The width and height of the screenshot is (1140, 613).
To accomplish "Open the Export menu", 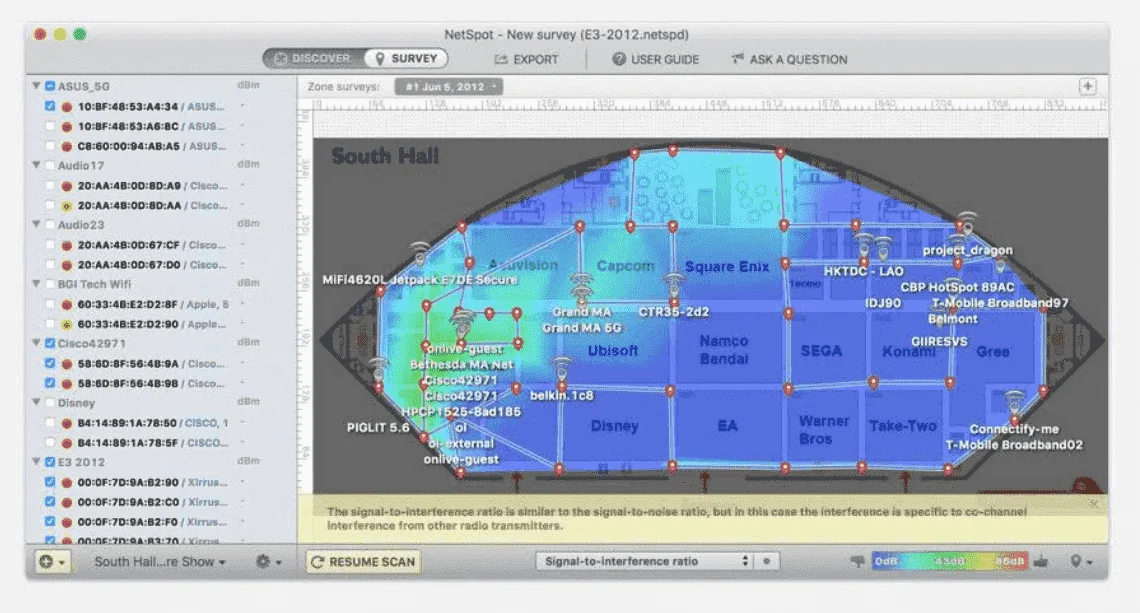I will (526, 59).
